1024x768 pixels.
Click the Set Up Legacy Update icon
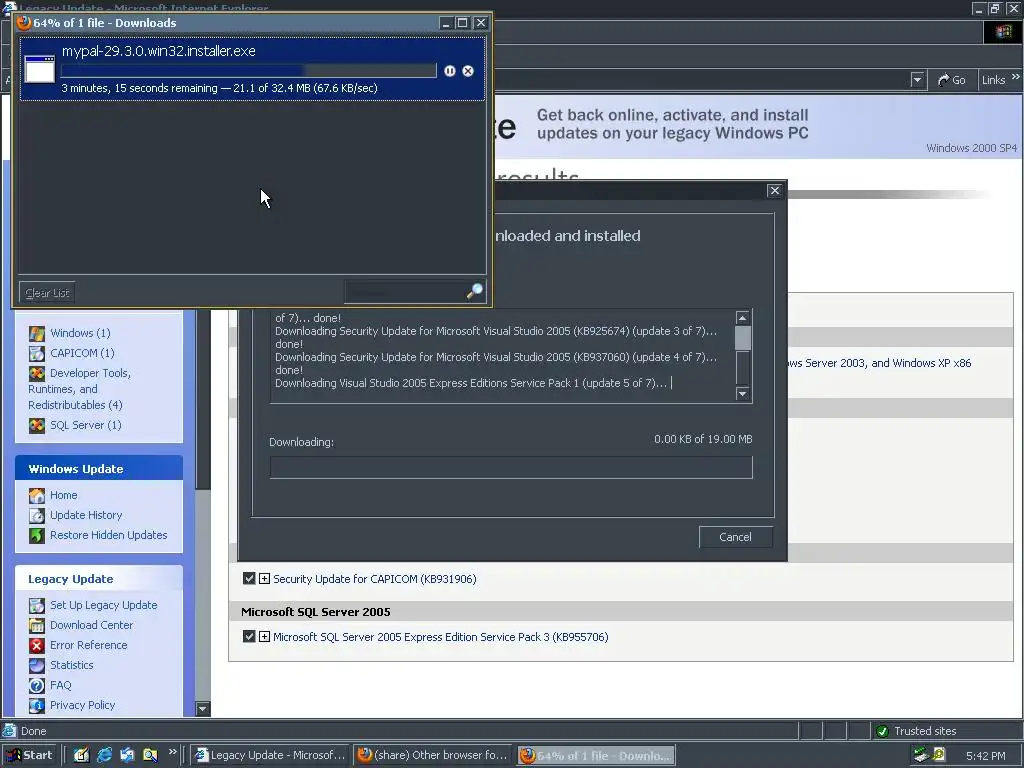point(37,605)
